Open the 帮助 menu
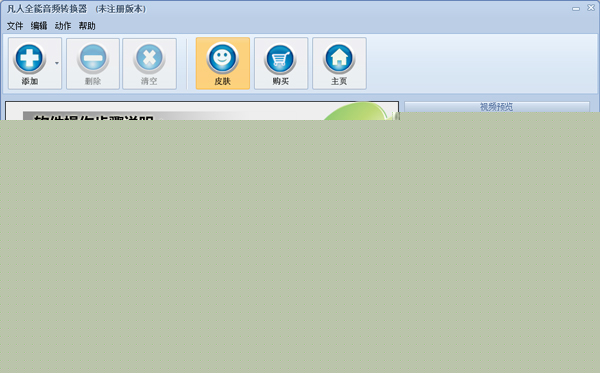This screenshot has height=373, width=600. [x=87, y=26]
